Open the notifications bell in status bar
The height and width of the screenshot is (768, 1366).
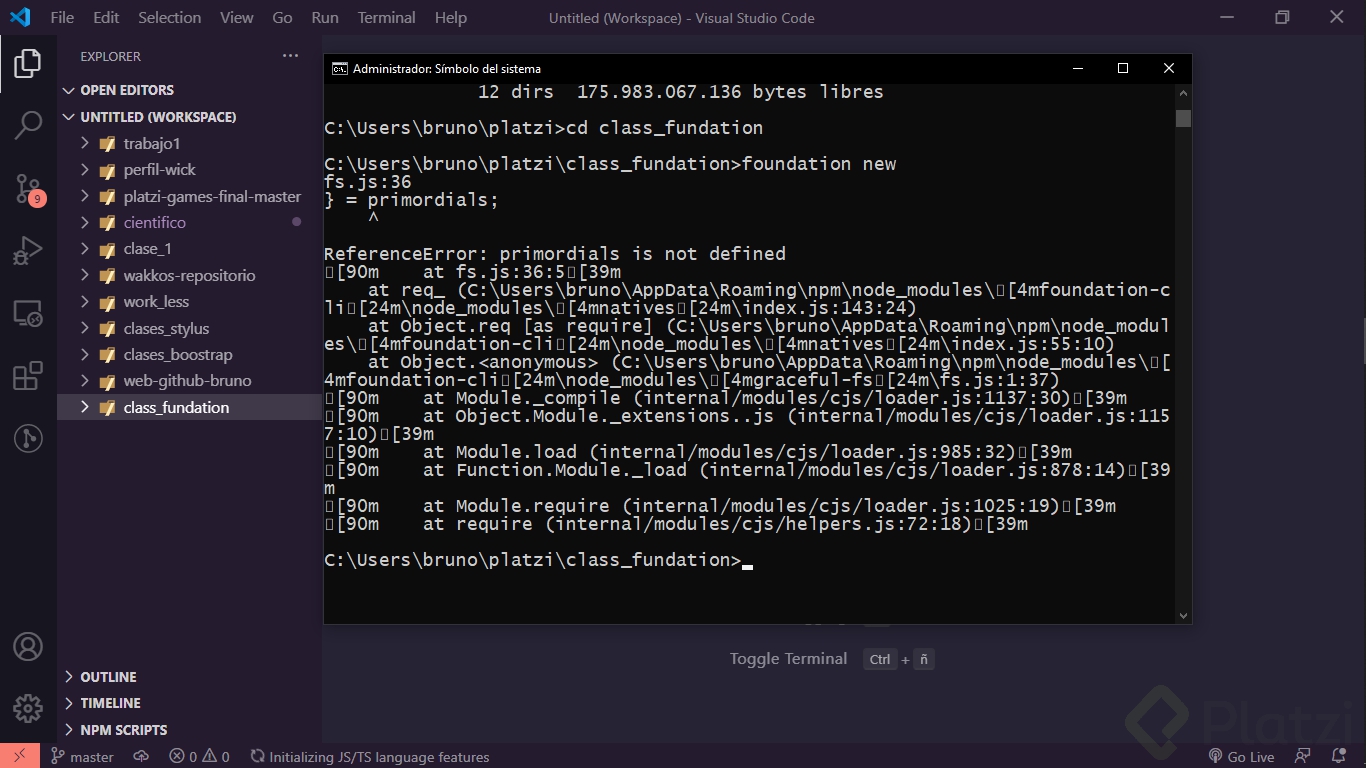pyautogui.click(x=1339, y=757)
